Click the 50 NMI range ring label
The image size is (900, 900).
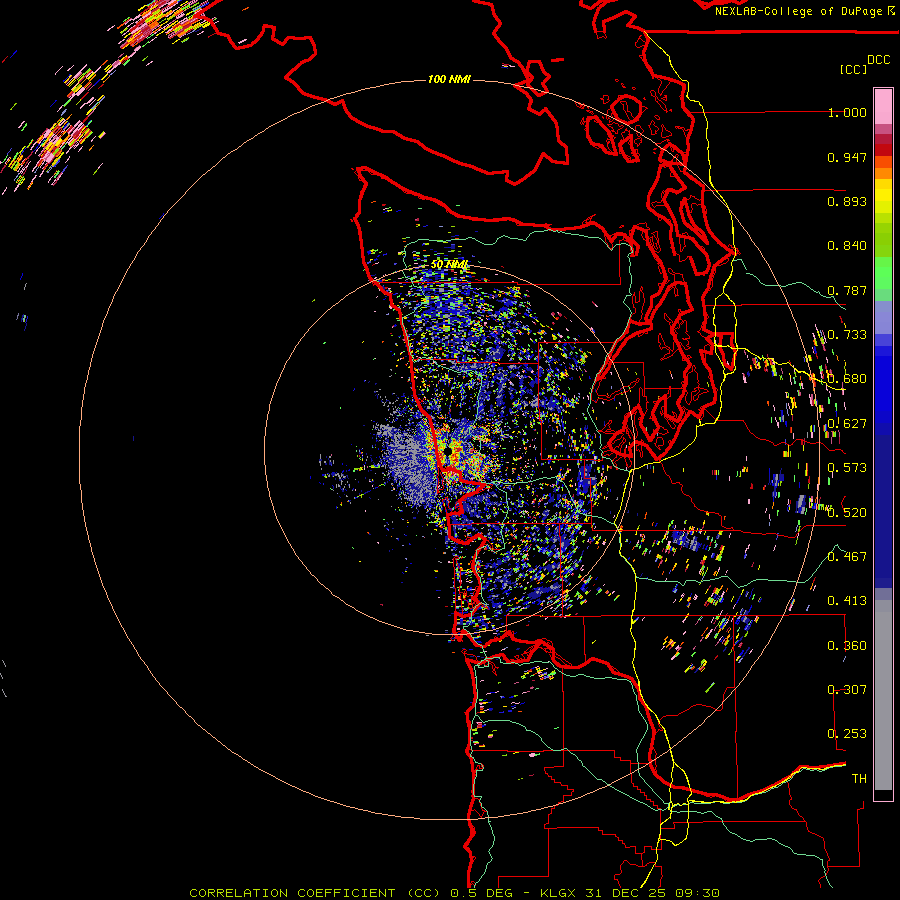[449, 265]
